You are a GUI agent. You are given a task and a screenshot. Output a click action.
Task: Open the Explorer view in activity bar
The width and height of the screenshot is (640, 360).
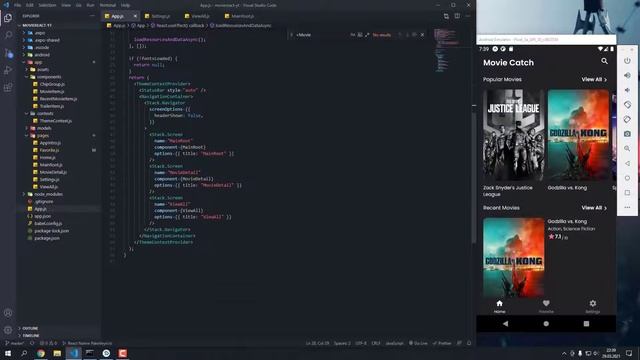(8, 18)
